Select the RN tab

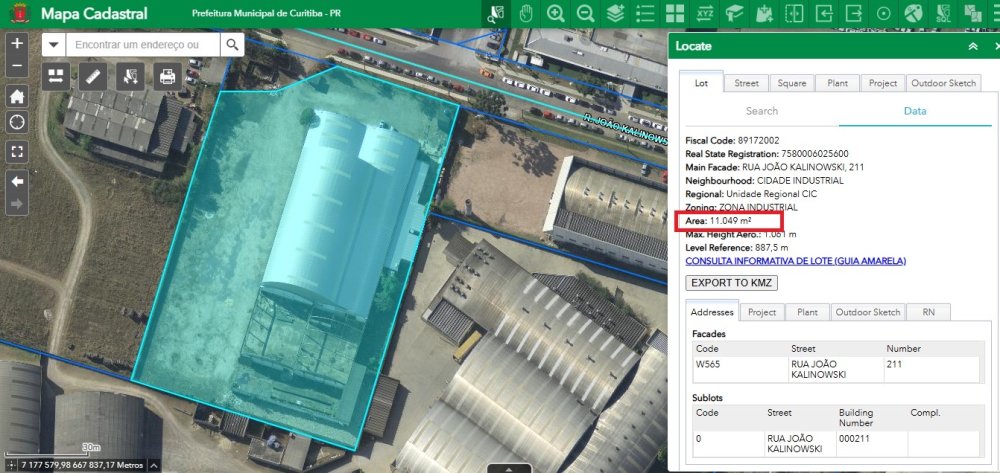[928, 312]
